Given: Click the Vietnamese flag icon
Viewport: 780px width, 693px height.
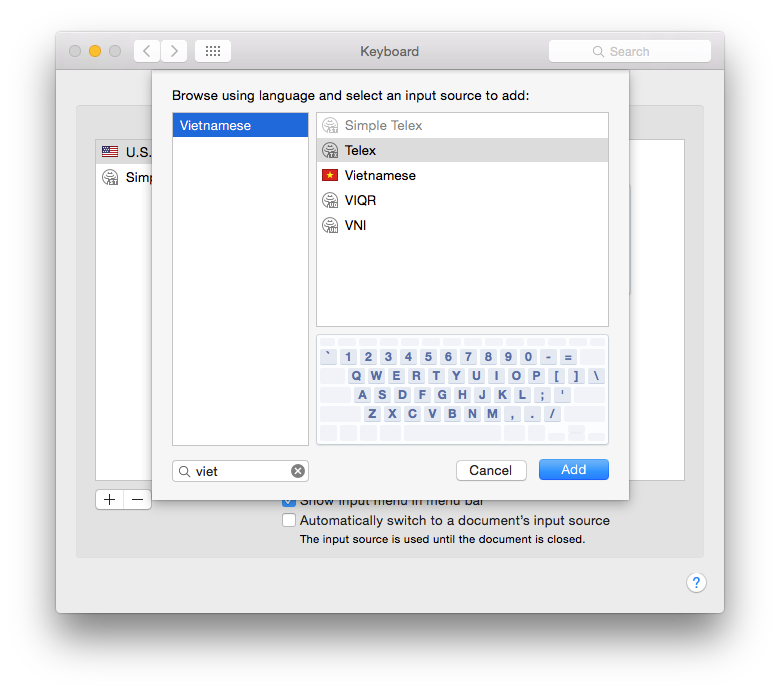Looking at the screenshot, I should click(x=330, y=175).
